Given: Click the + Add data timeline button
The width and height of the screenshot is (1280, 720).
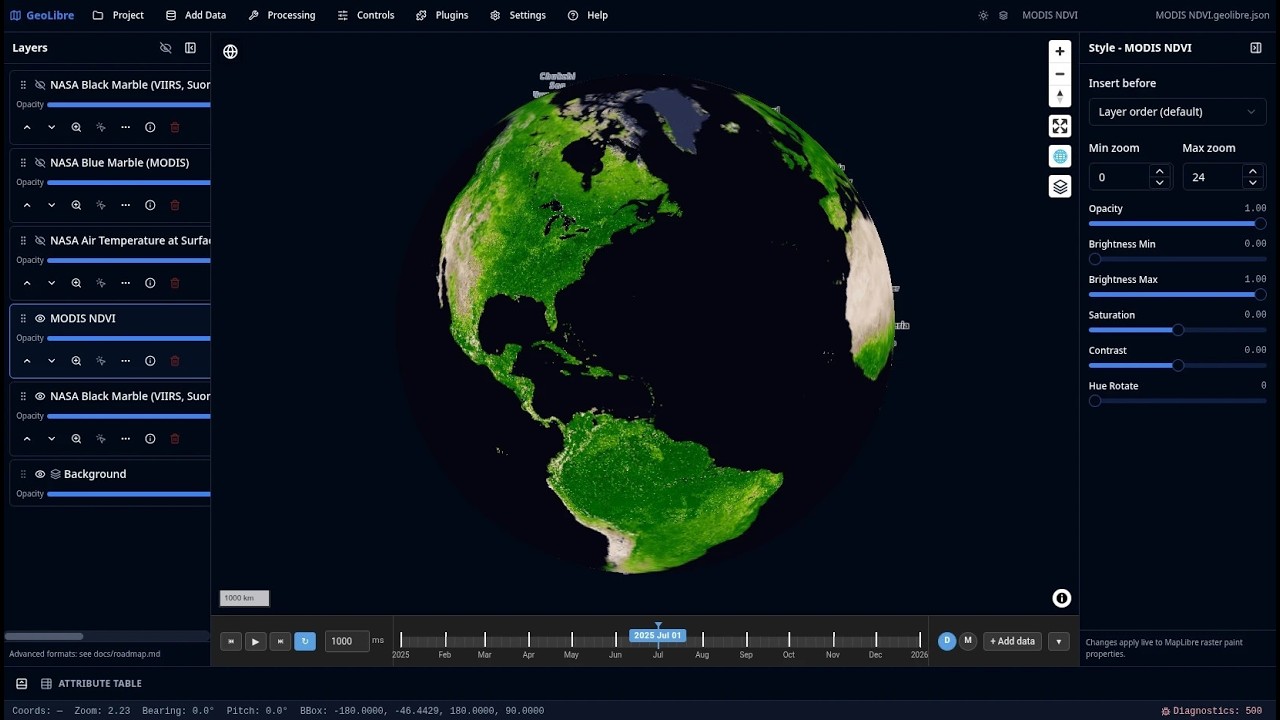Looking at the screenshot, I should tap(1012, 641).
